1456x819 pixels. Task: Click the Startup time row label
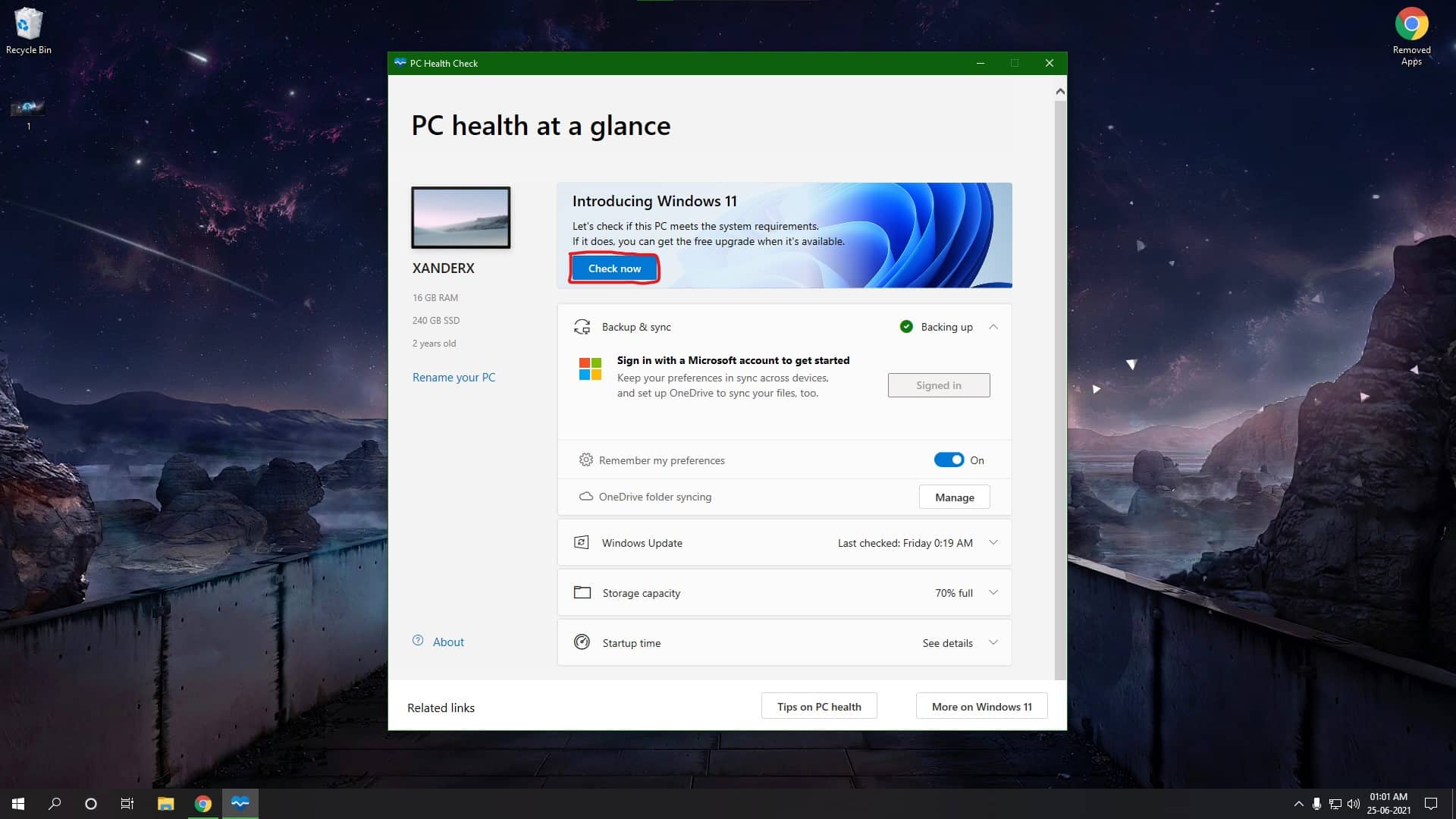point(632,643)
